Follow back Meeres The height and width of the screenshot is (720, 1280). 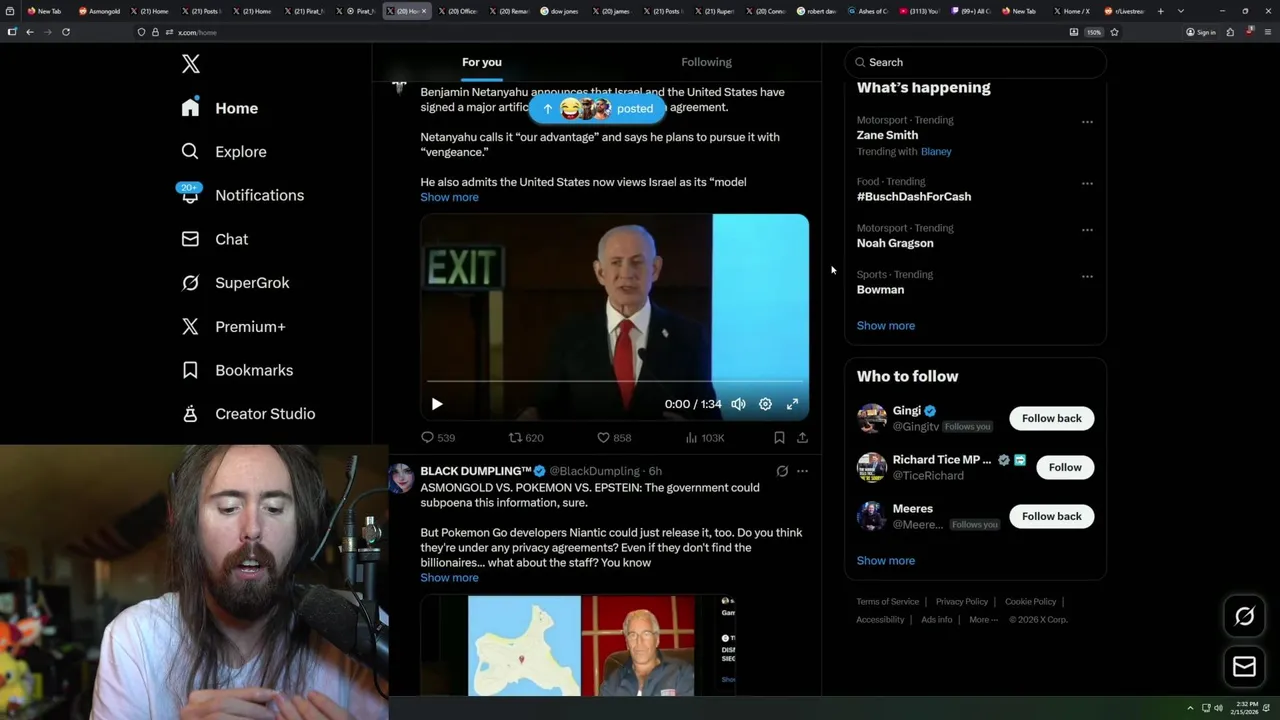(x=1052, y=516)
